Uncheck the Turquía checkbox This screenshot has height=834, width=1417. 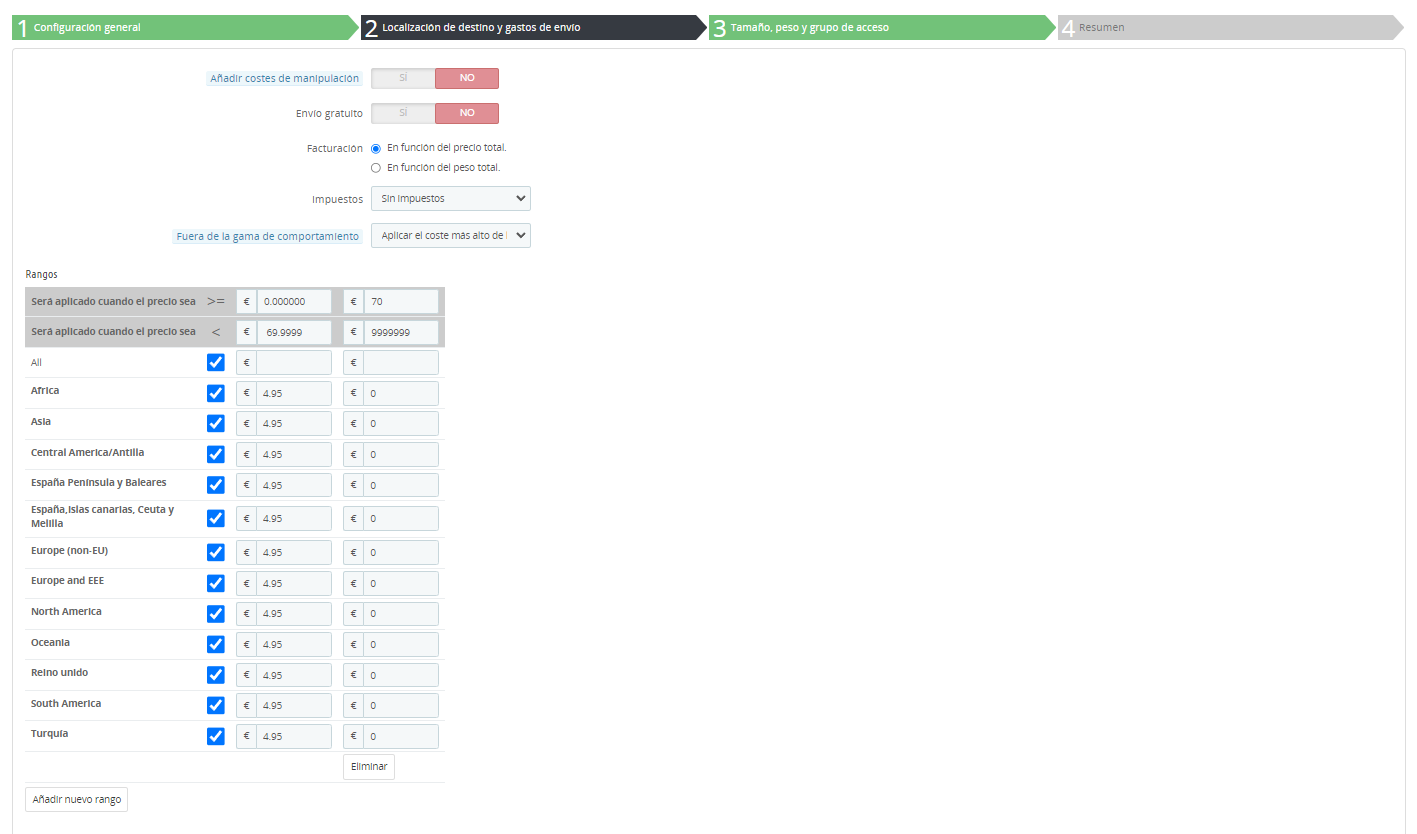pos(215,737)
